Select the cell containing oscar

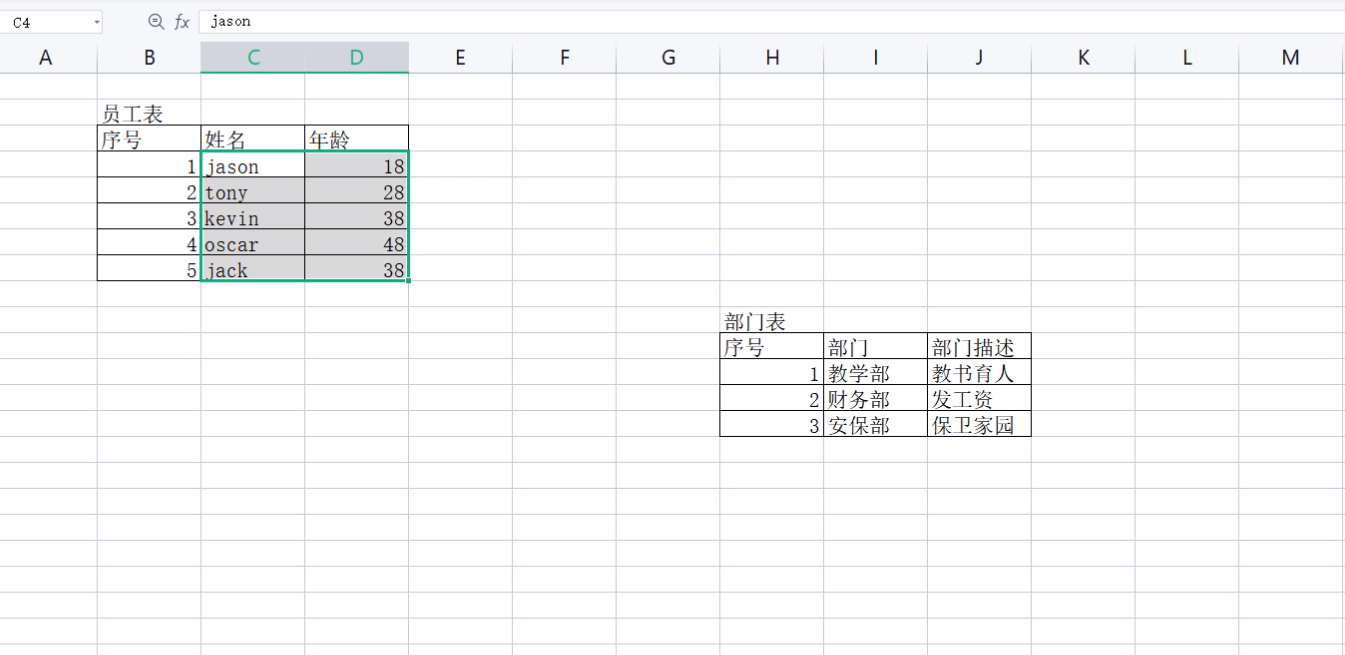tap(253, 243)
